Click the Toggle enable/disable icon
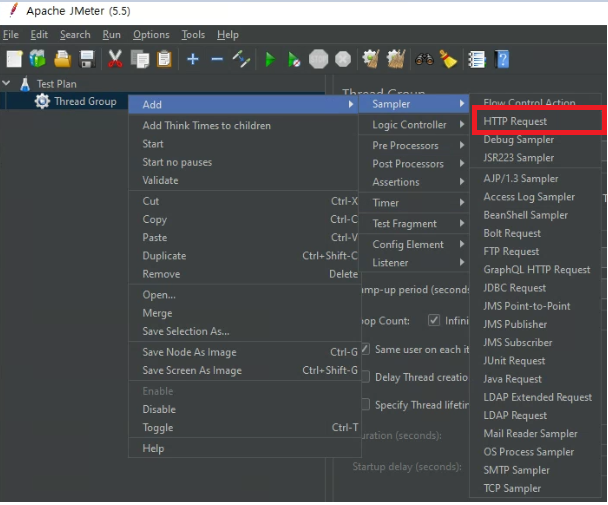Screen dimensions: 608x505 (241, 59)
